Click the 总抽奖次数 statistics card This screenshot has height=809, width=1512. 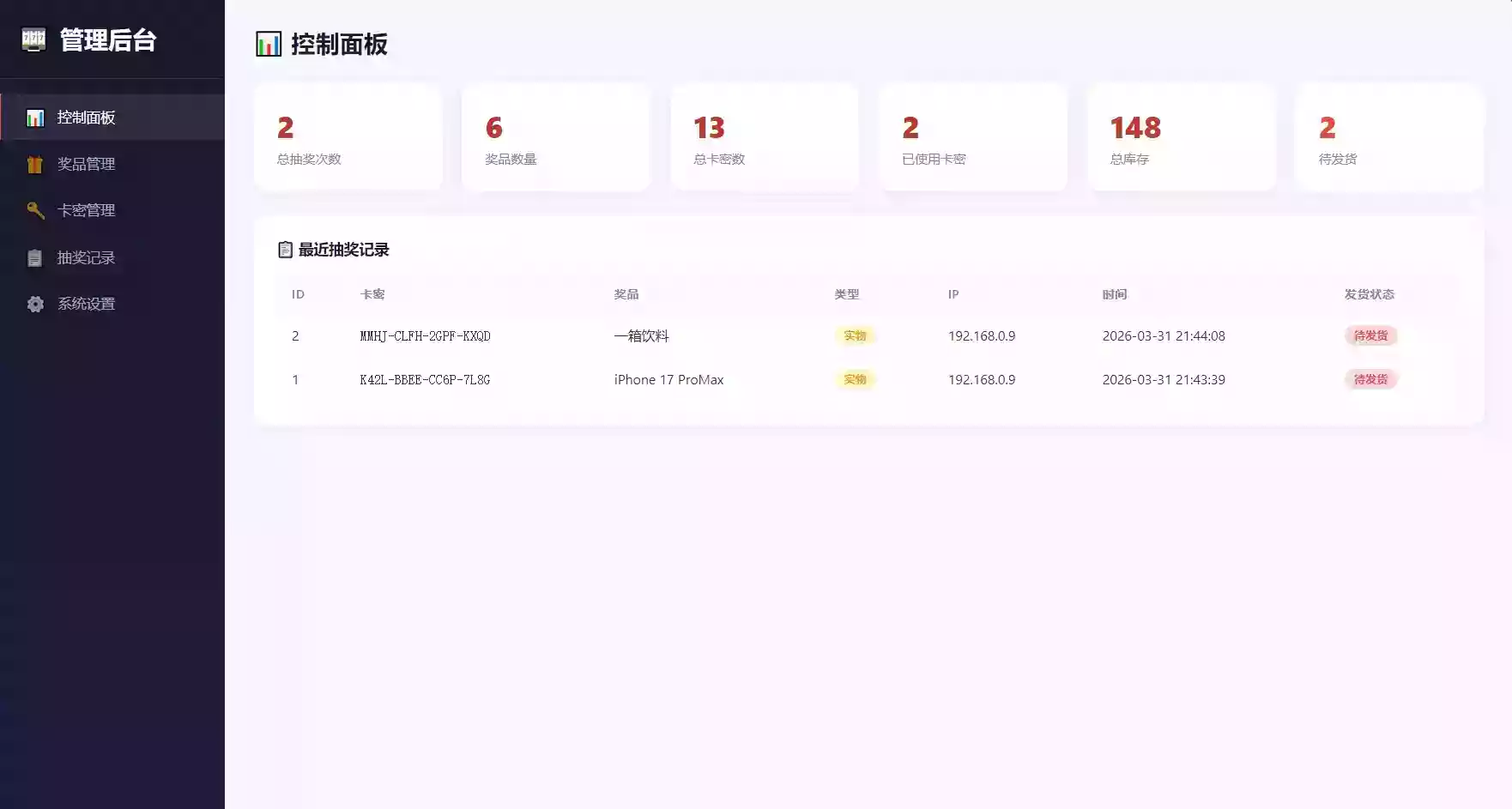[x=348, y=138]
